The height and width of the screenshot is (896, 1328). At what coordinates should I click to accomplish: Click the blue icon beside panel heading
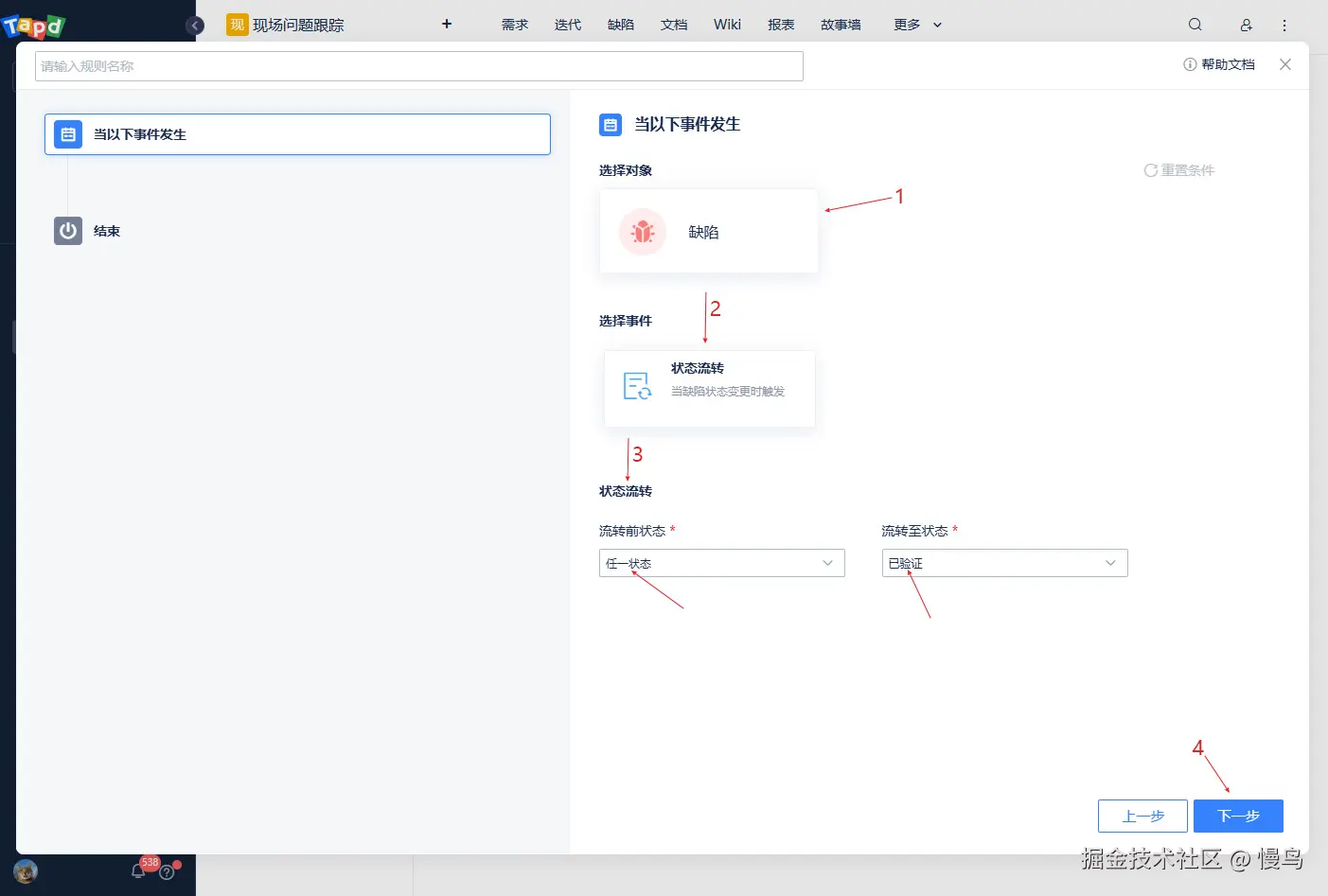click(611, 125)
